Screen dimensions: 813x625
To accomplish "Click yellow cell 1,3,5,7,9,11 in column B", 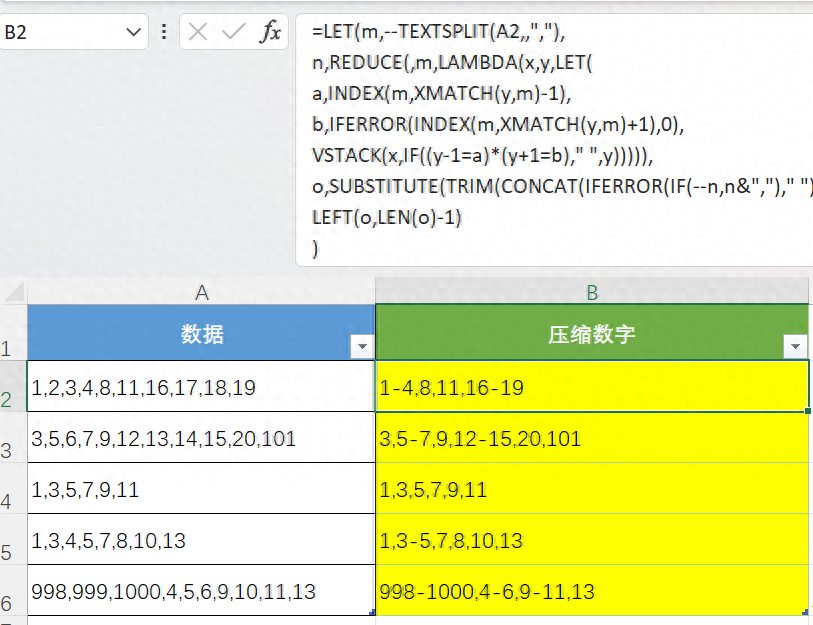I will [x=592, y=488].
